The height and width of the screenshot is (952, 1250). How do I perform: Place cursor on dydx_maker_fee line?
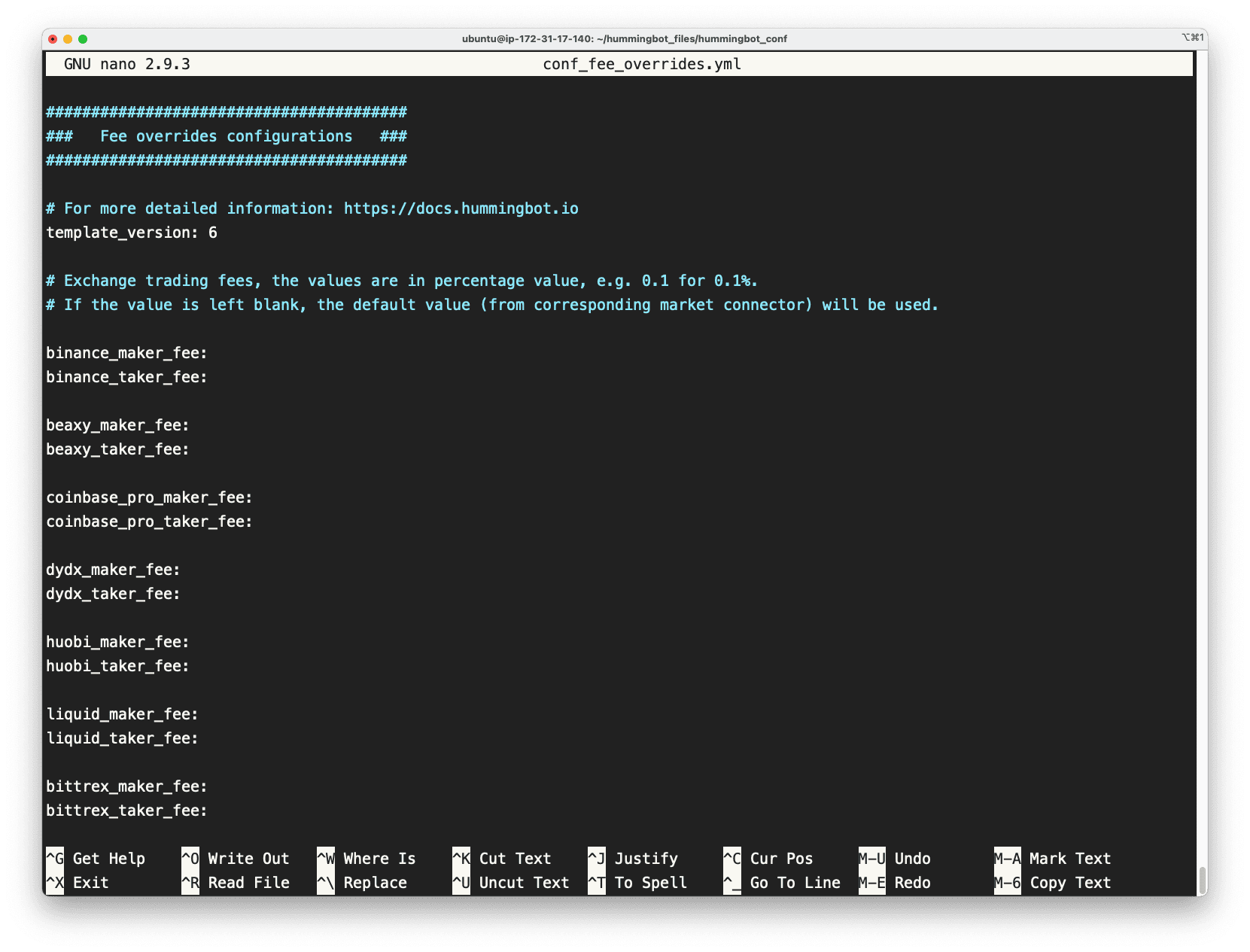(113, 570)
